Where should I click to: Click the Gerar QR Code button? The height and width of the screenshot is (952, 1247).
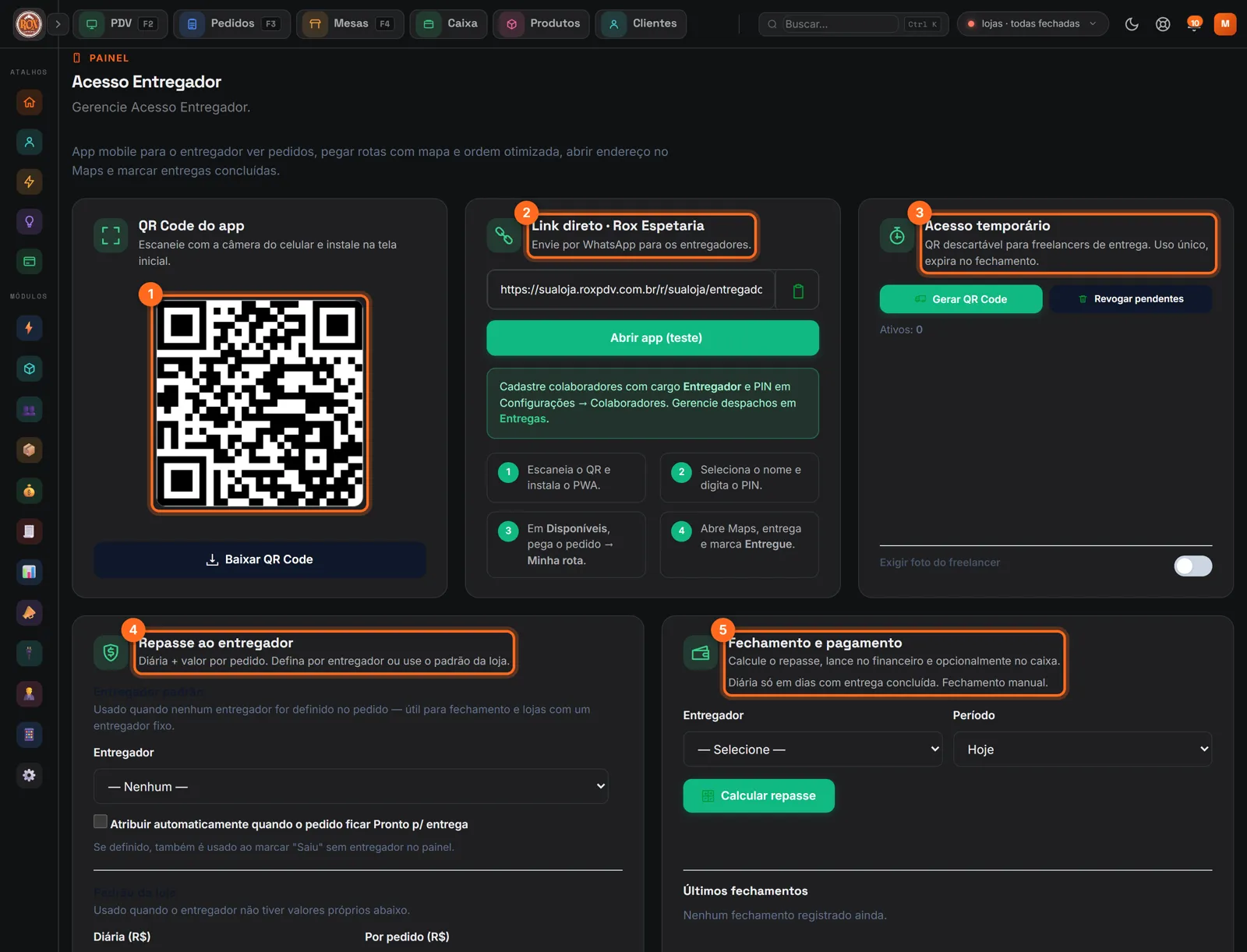tap(961, 299)
